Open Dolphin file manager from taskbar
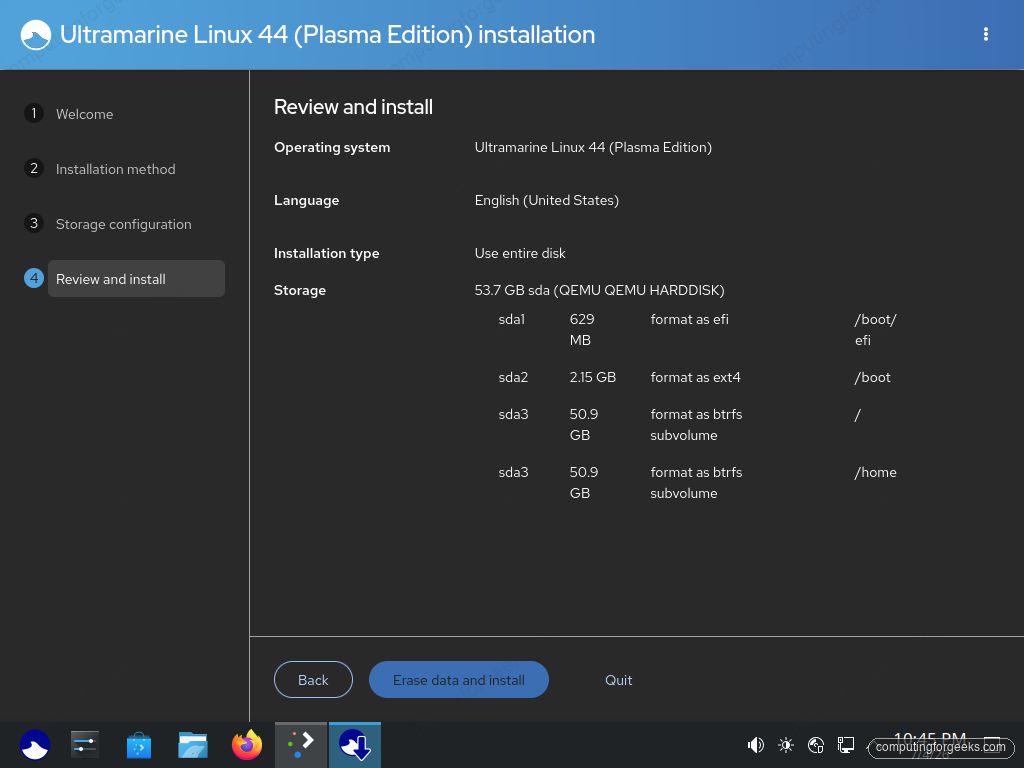Image resolution: width=1024 pixels, height=768 pixels. [x=193, y=745]
